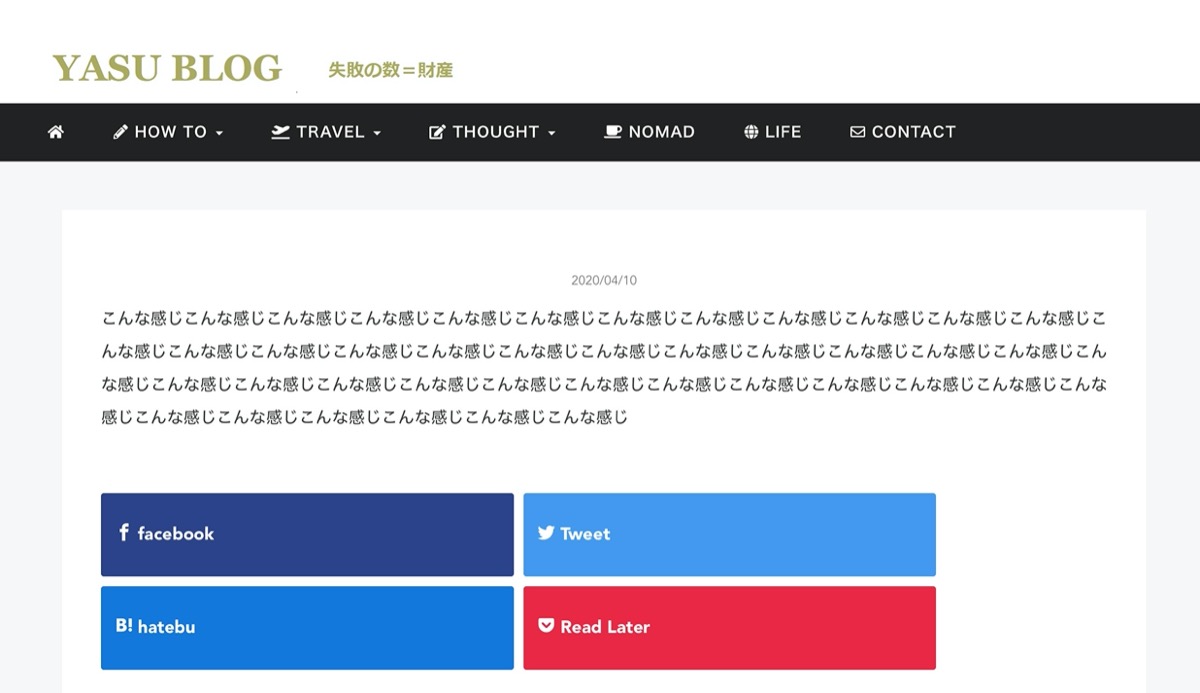
Task: Expand the TRAVEL dropdown arrow
Action: point(377,133)
